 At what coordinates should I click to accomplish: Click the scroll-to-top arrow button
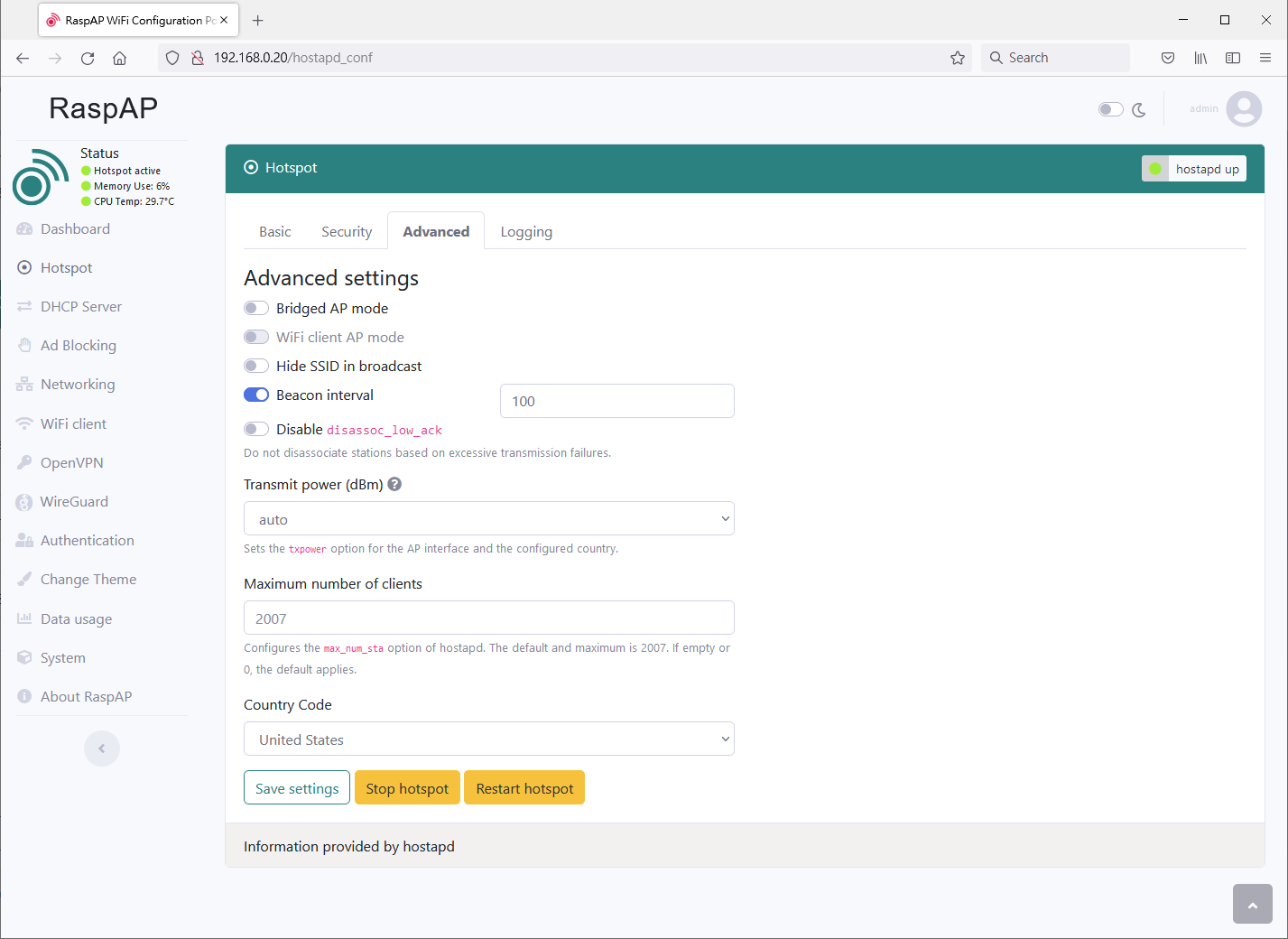point(1253,904)
